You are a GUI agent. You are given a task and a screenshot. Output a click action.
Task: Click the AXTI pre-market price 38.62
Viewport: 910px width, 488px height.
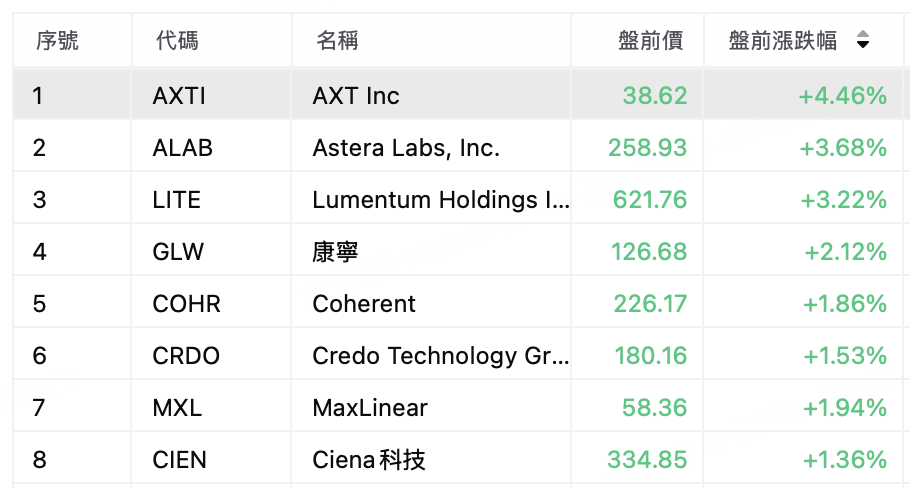tap(655, 96)
